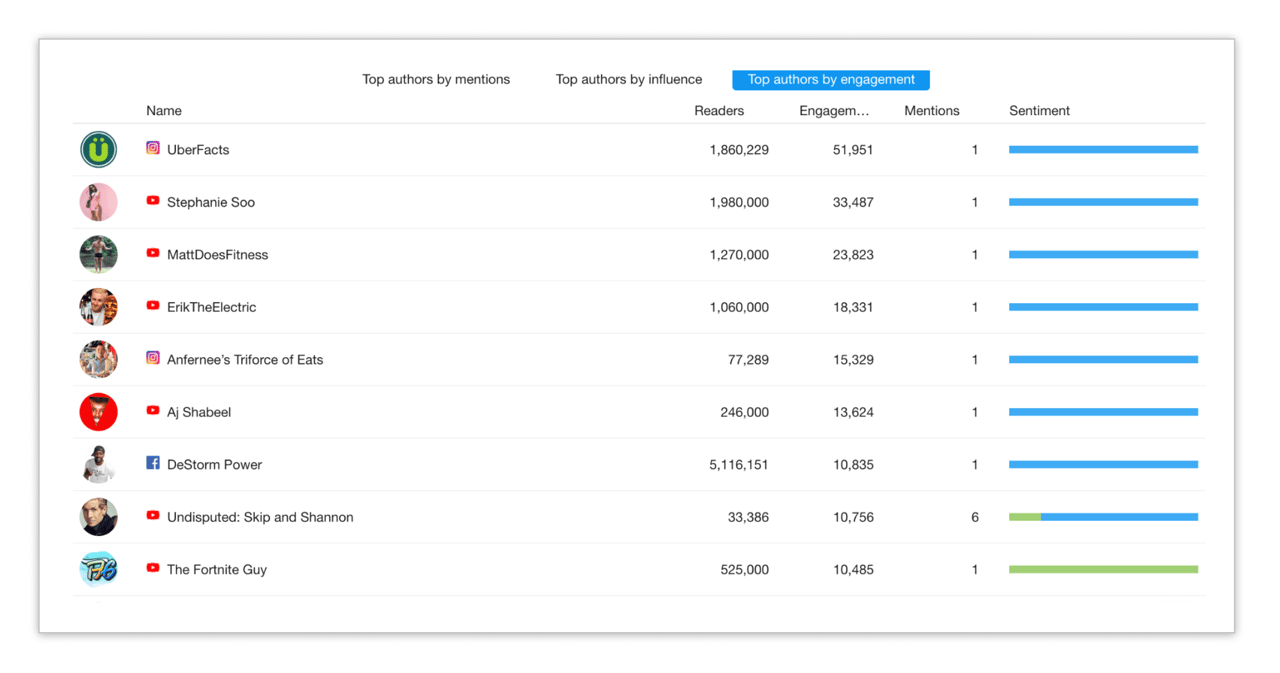Switch to Top authors by mentions tab

click(x=436, y=80)
